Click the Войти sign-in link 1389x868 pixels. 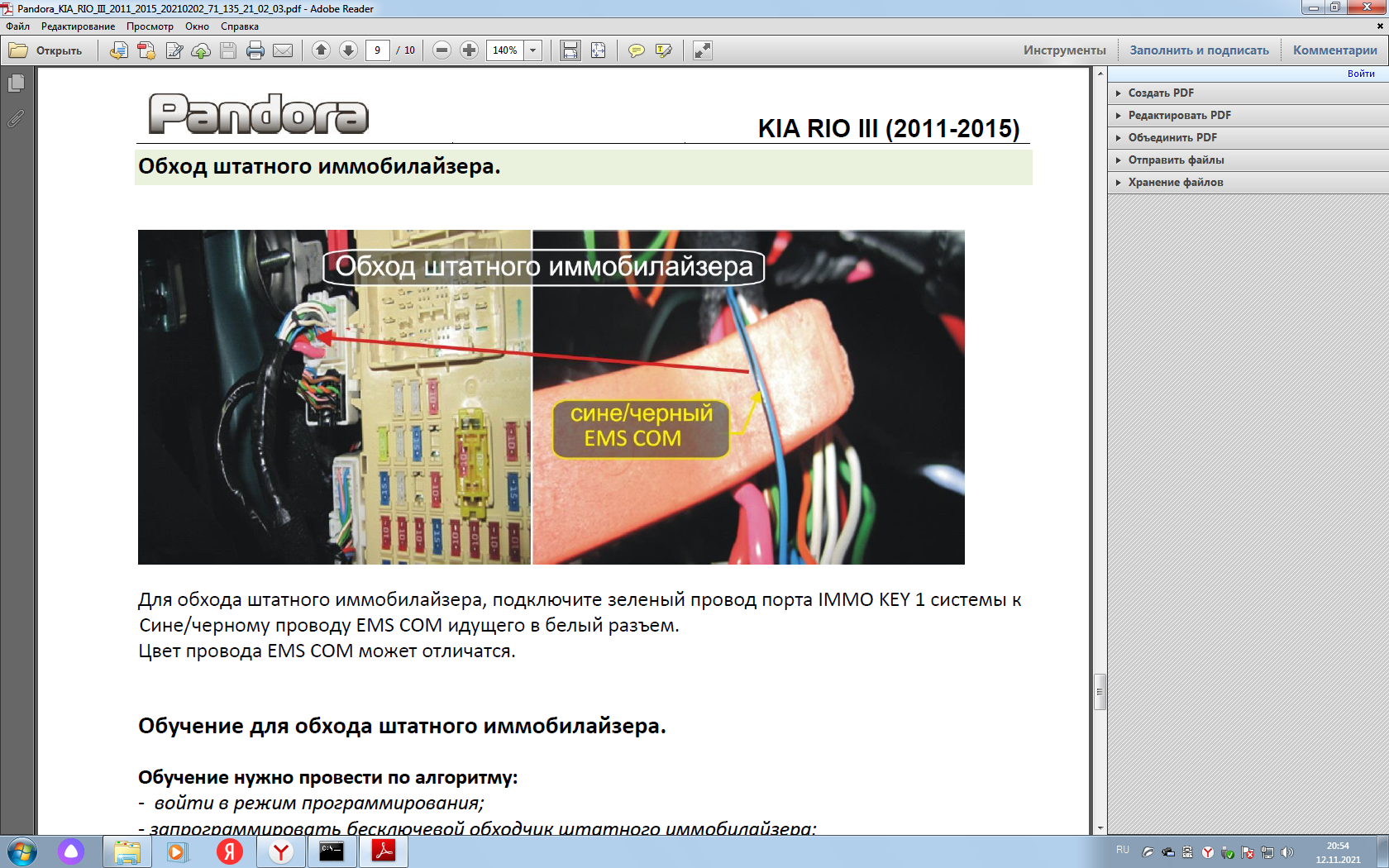point(1360,74)
